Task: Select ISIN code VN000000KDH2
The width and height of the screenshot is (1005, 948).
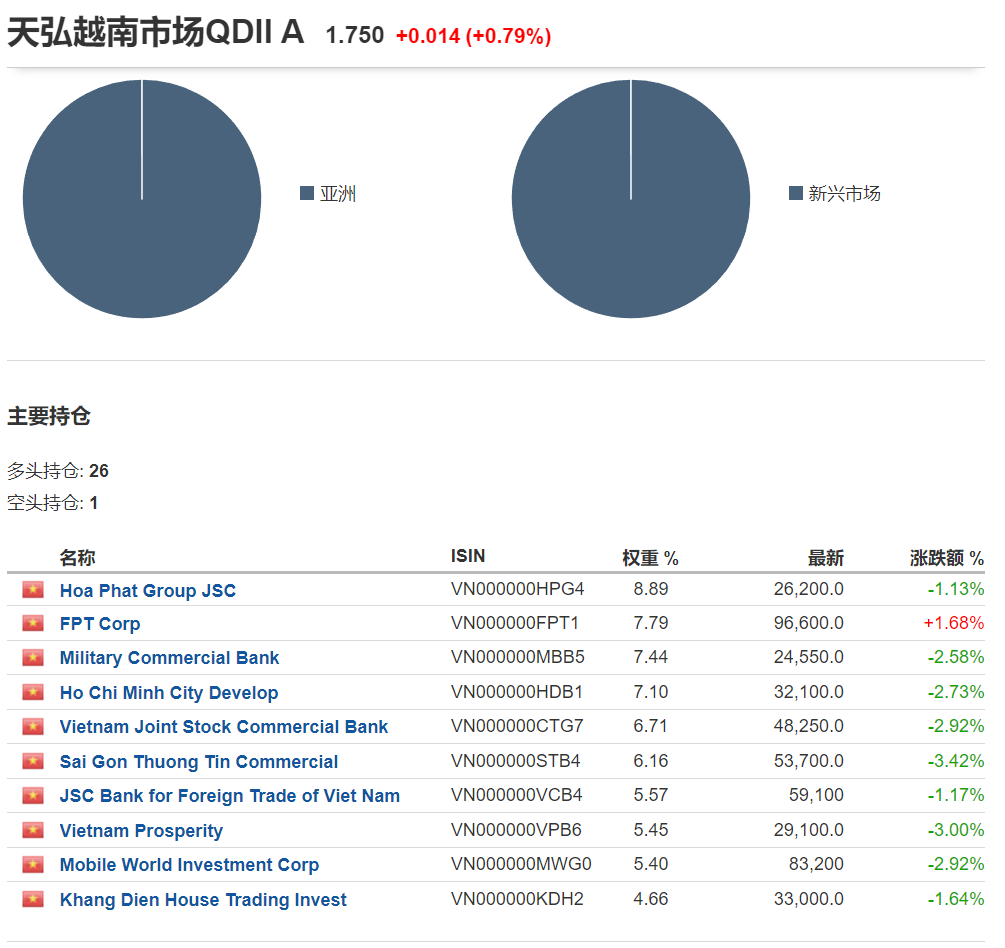Action: (517, 899)
